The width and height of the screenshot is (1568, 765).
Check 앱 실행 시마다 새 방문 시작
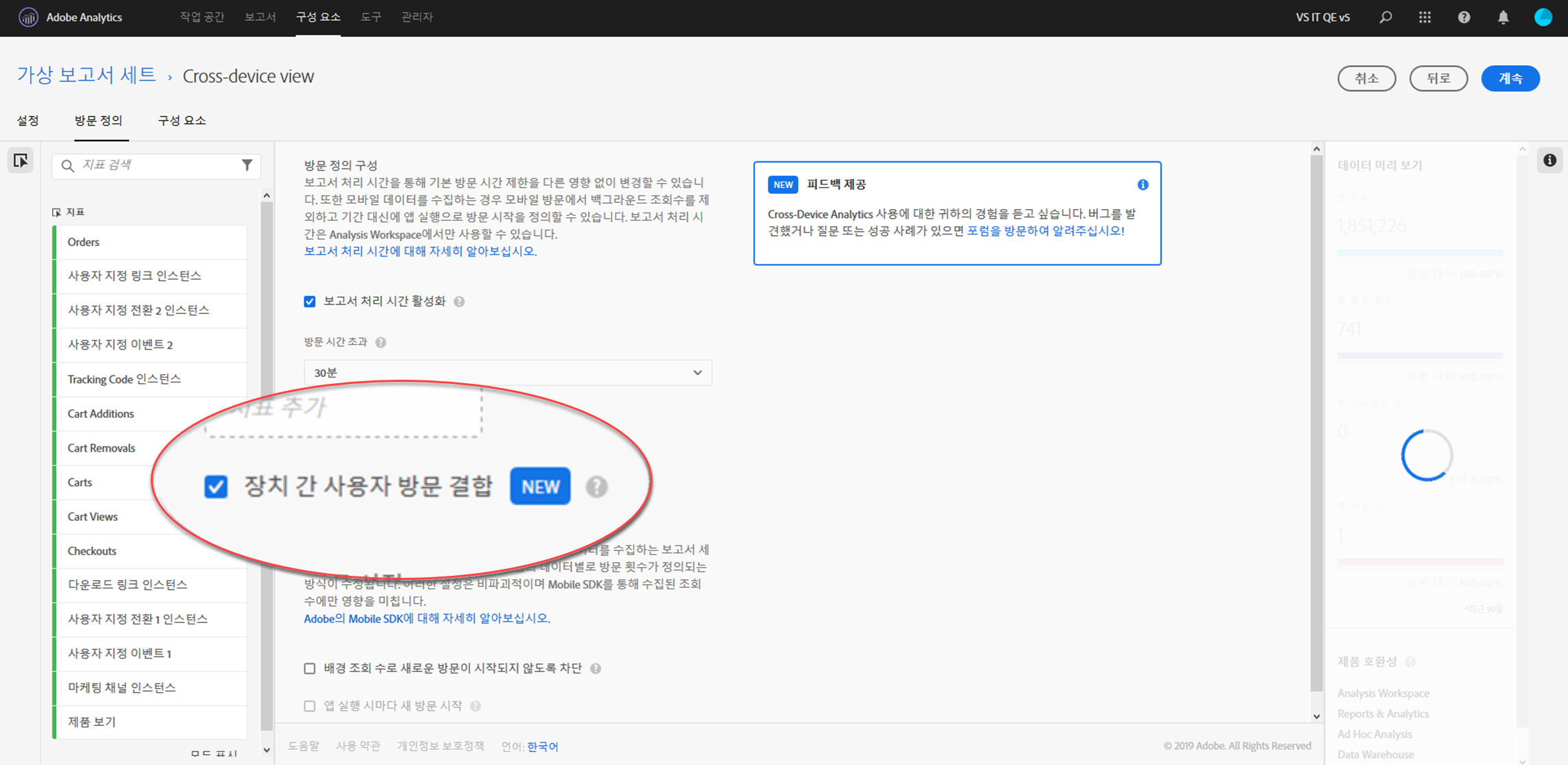coord(310,706)
